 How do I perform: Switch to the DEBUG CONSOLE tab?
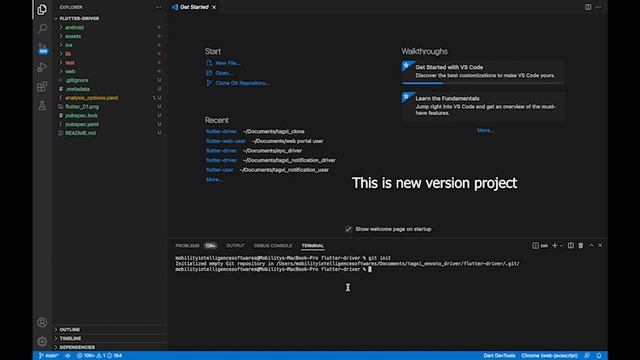[x=273, y=245]
